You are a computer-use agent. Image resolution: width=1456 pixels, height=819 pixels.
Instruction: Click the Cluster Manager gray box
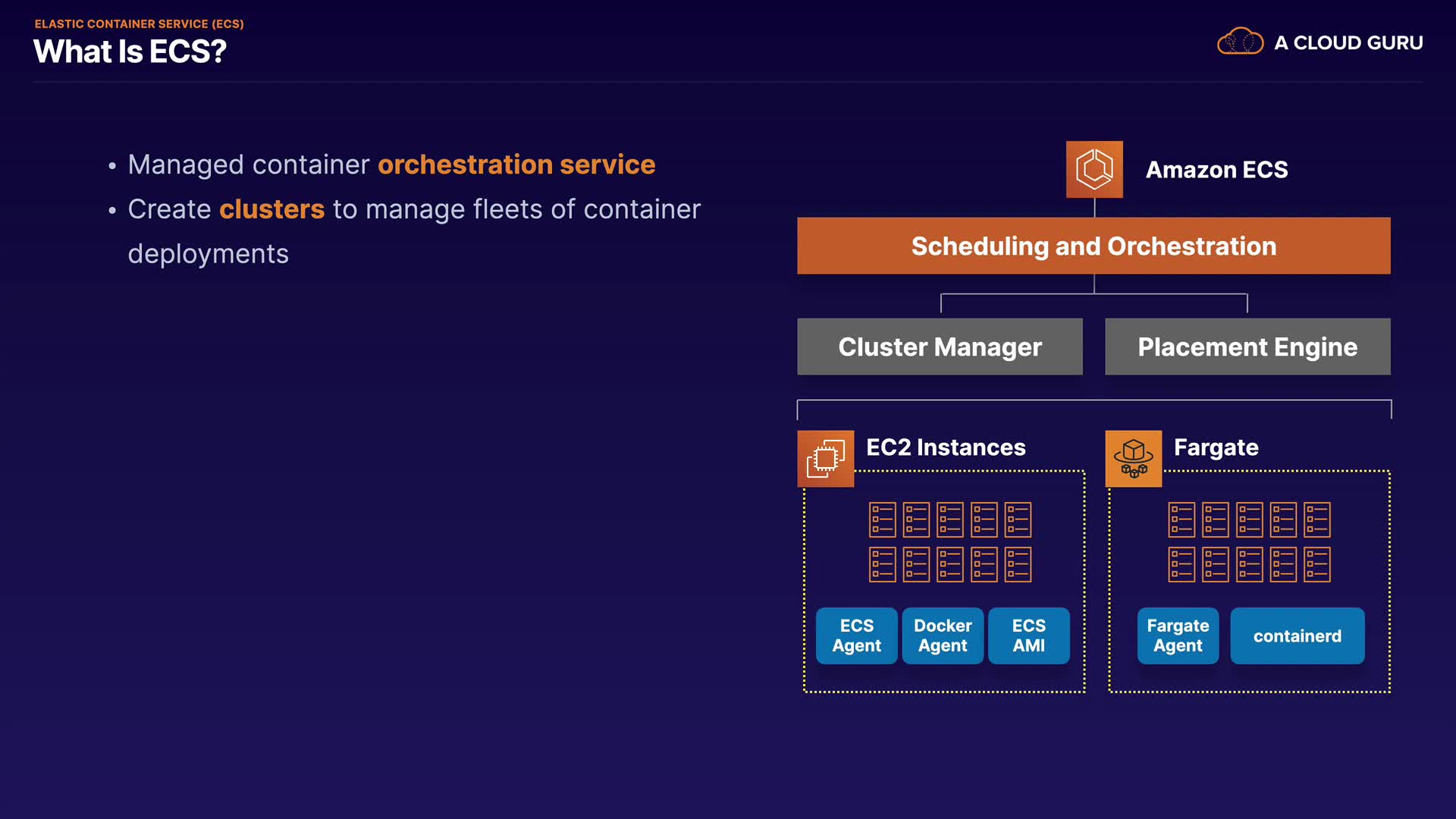[x=940, y=347]
